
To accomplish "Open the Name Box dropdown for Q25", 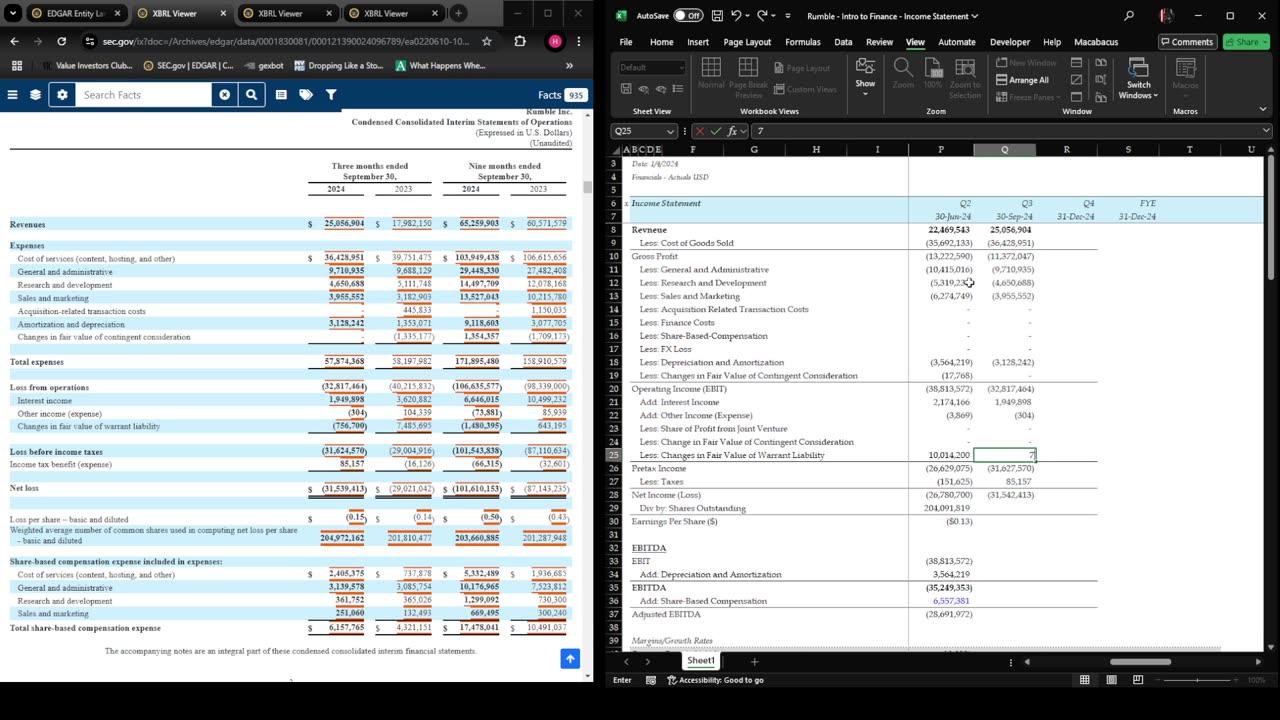I will coord(671,131).
